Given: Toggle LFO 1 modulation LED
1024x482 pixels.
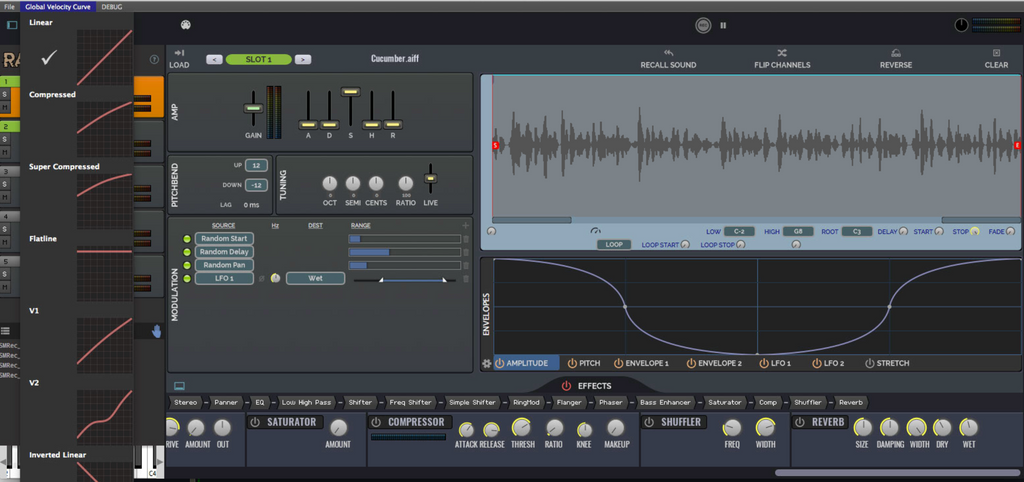Looking at the screenshot, I should 187,279.
